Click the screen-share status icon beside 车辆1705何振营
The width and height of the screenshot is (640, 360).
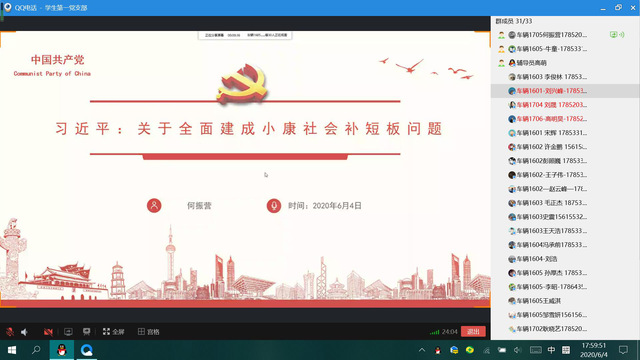pos(613,35)
